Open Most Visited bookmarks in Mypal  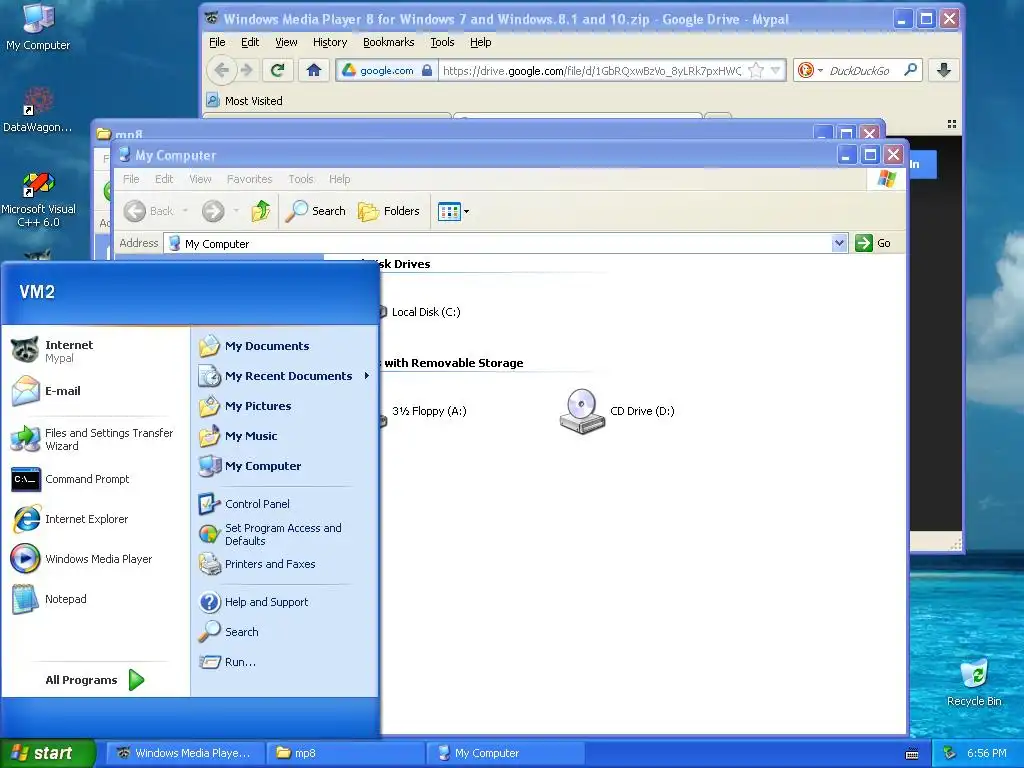(x=245, y=101)
